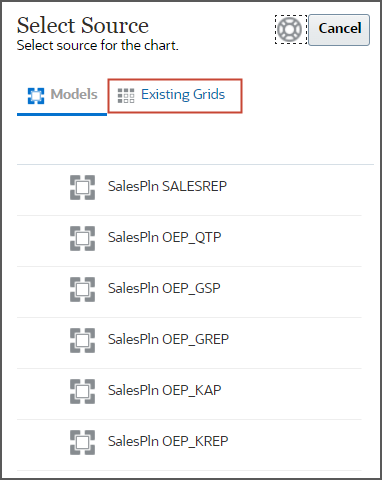The image size is (382, 480).
Task: Click the SalesPln OEP_GSP model icon
Action: click(x=82, y=289)
